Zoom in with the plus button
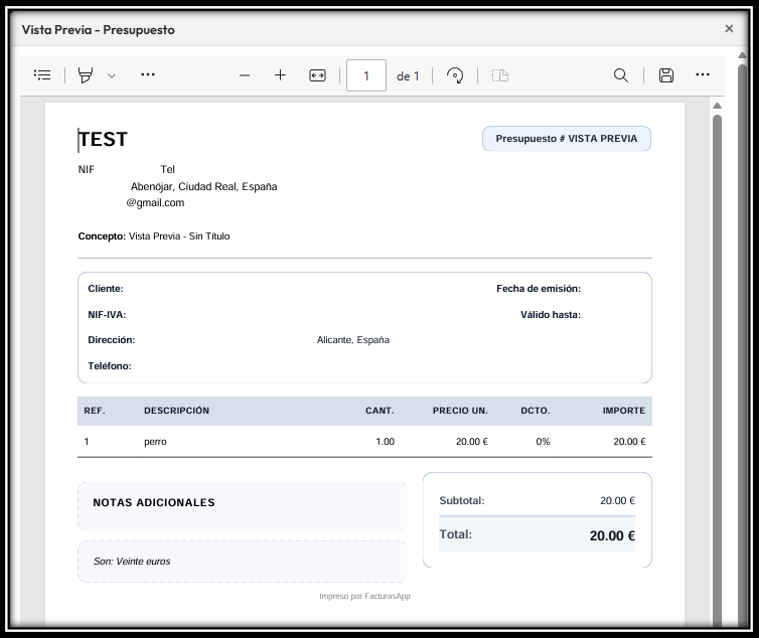Image resolution: width=759 pixels, height=638 pixels. pos(280,75)
